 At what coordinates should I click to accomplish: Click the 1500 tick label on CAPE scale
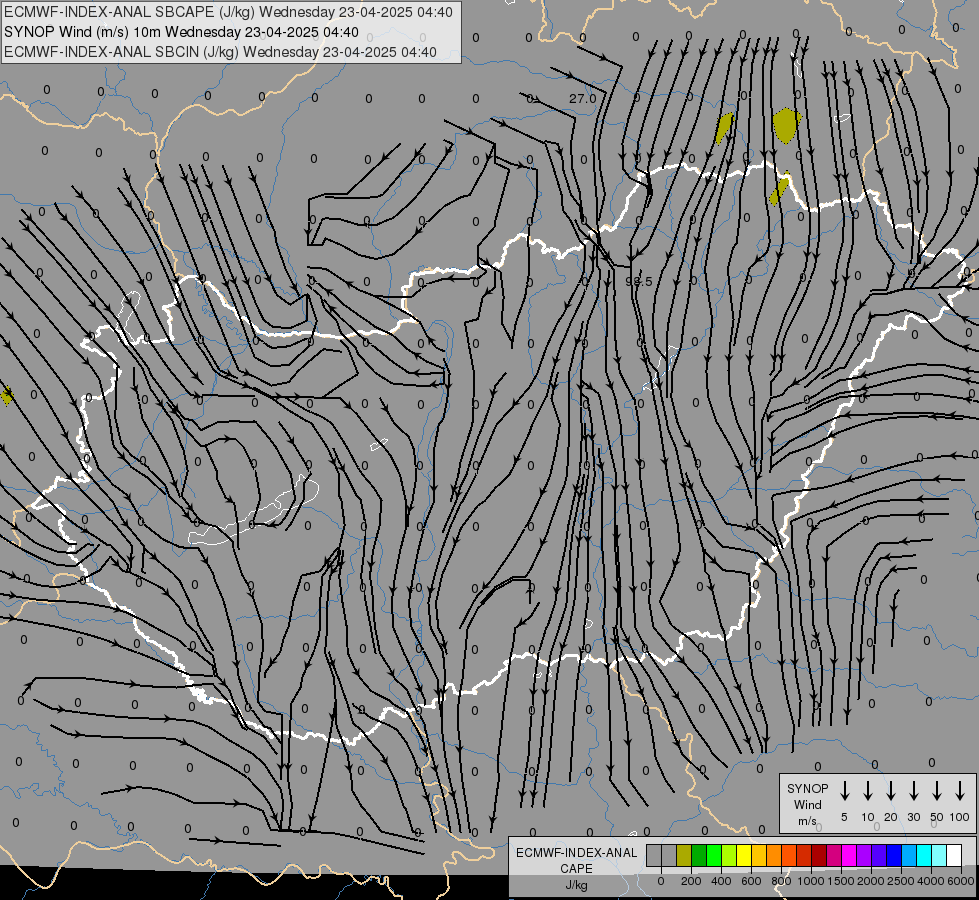(x=841, y=881)
